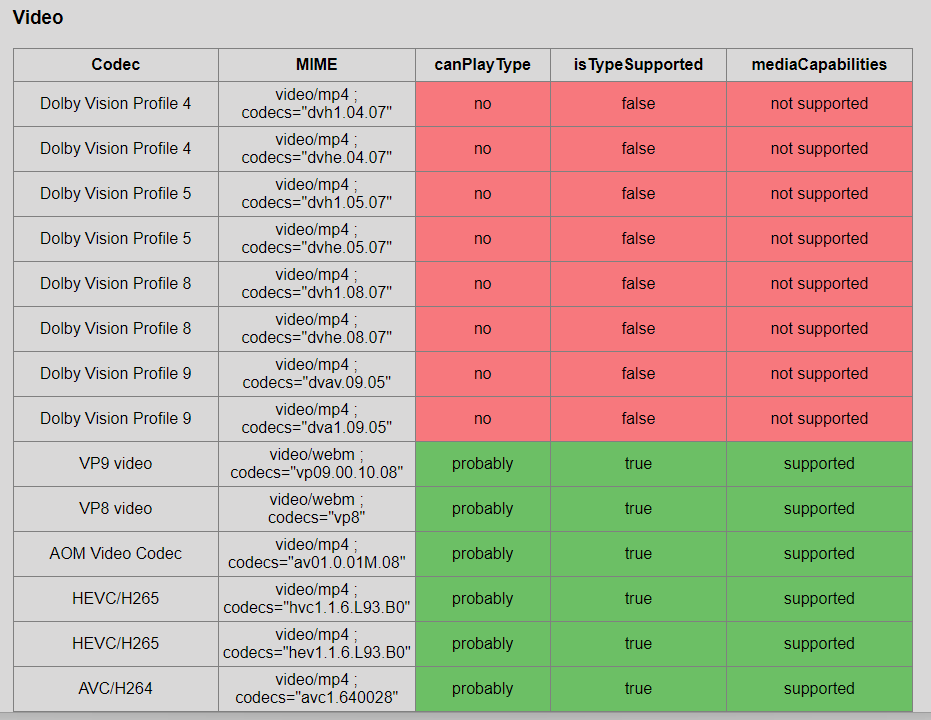Click the mediaCapabilities column header
This screenshot has height=720, width=931.
(x=819, y=64)
